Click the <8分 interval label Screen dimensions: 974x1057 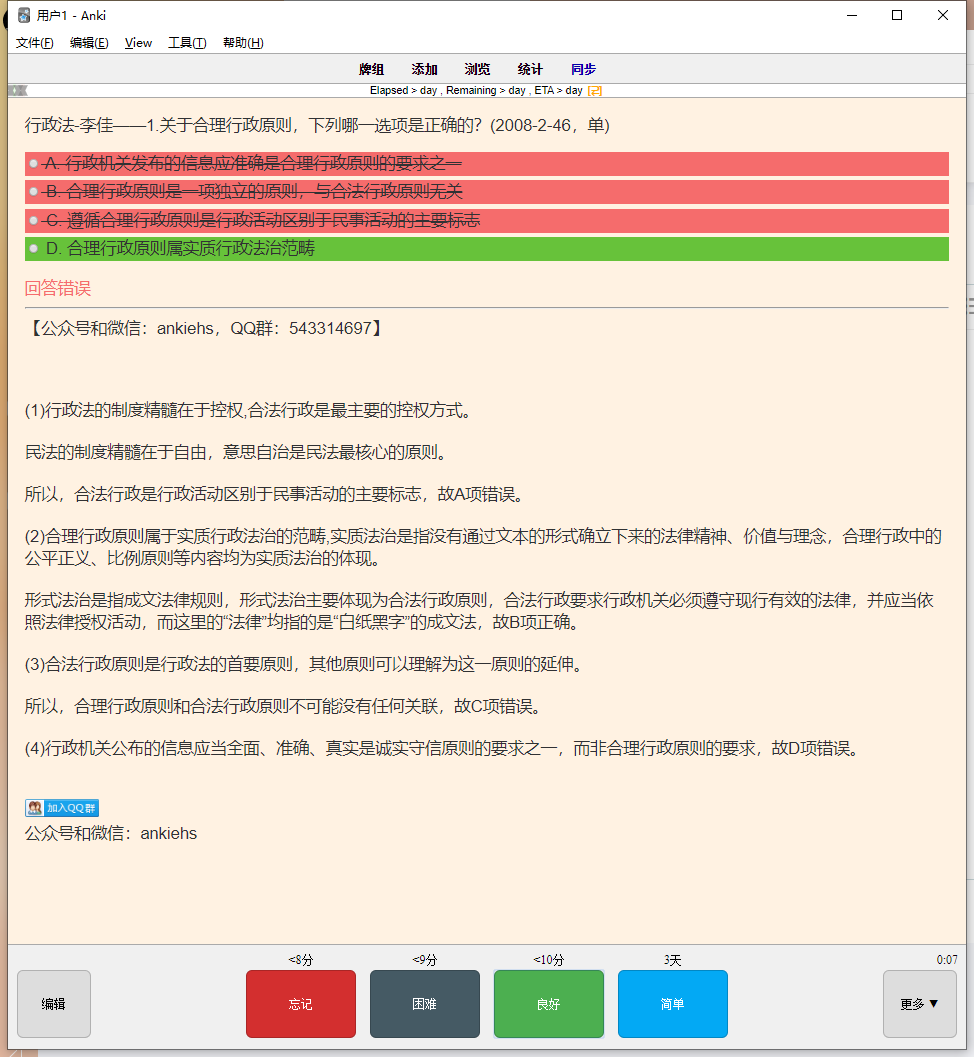point(301,960)
